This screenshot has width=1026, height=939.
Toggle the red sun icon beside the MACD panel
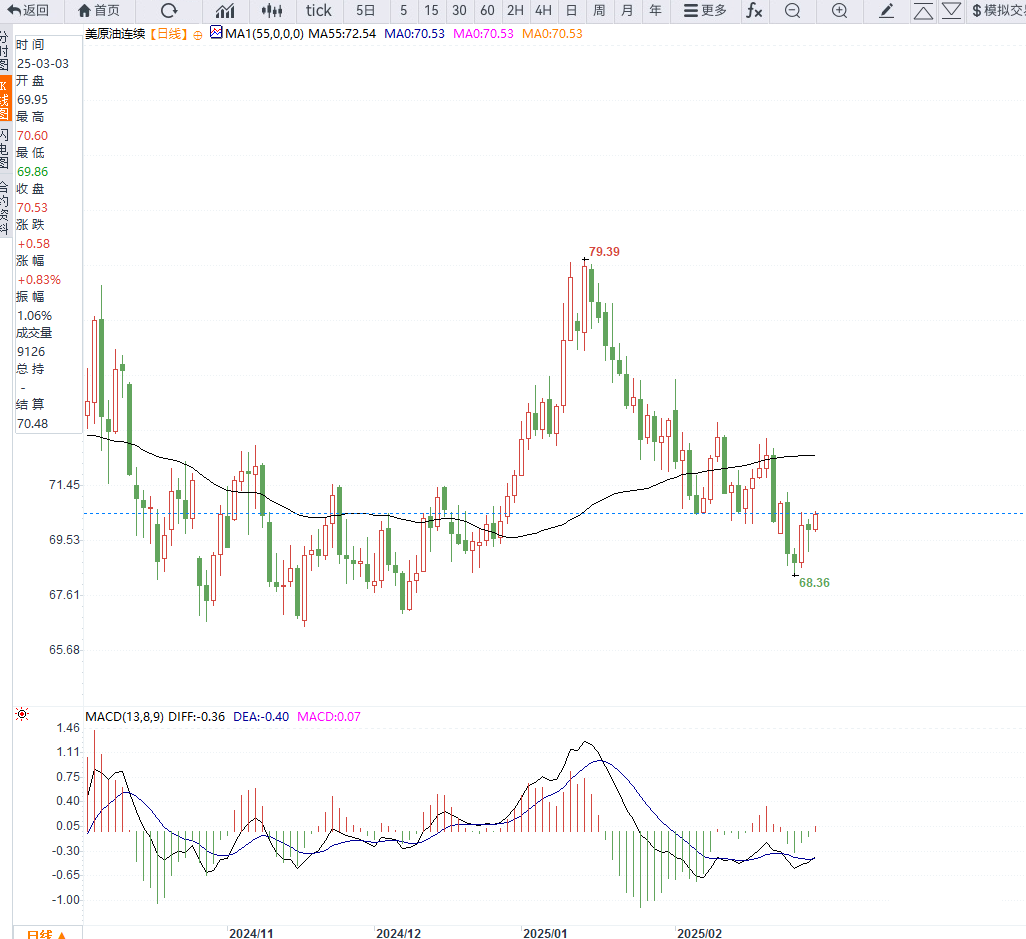pos(22,714)
